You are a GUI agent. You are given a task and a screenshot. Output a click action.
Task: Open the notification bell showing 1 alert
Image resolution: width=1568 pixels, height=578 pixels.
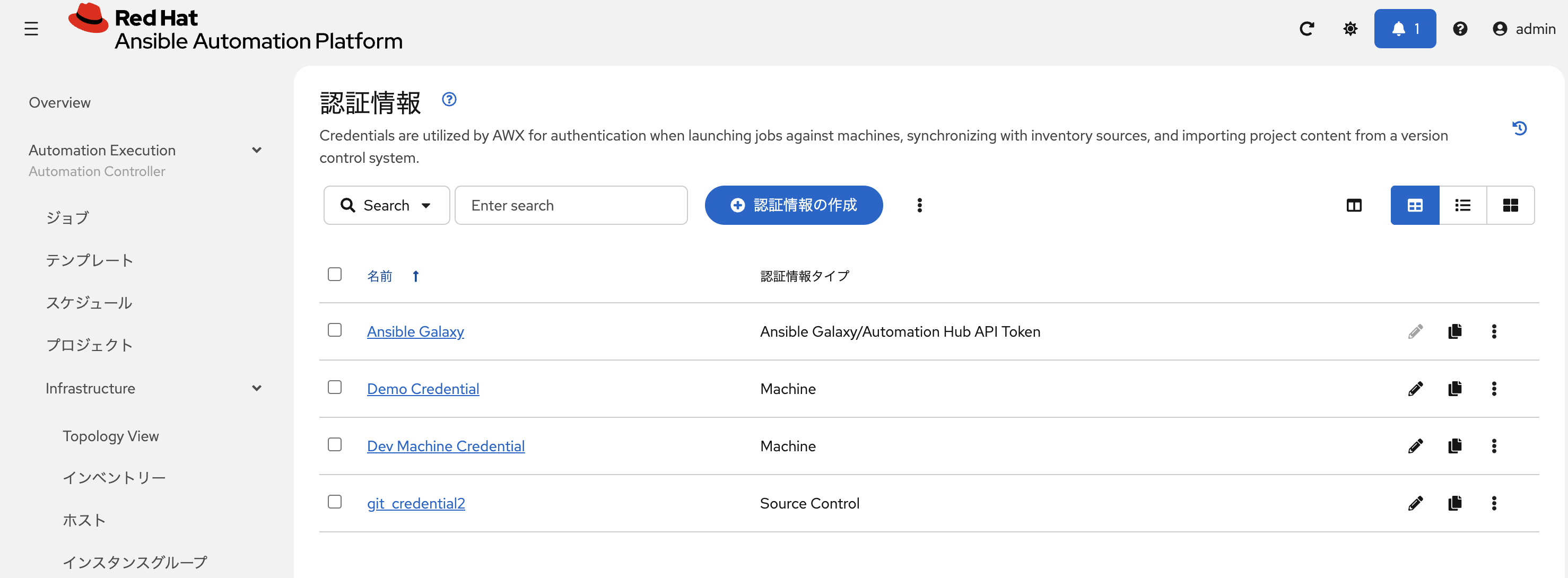[1405, 28]
